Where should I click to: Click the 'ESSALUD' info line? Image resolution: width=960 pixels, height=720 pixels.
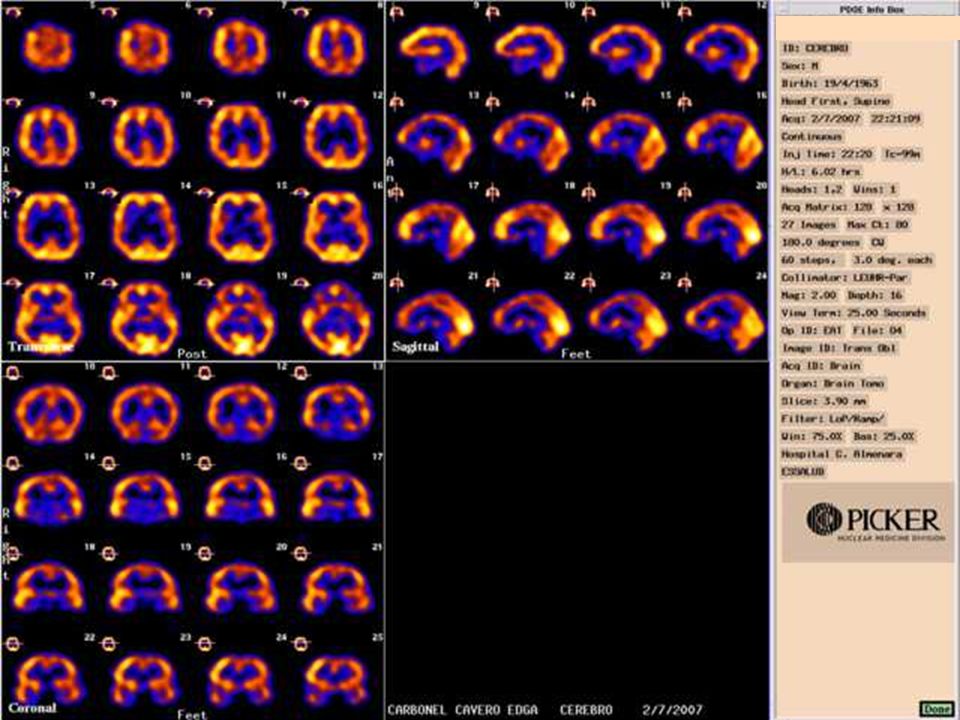[803, 472]
